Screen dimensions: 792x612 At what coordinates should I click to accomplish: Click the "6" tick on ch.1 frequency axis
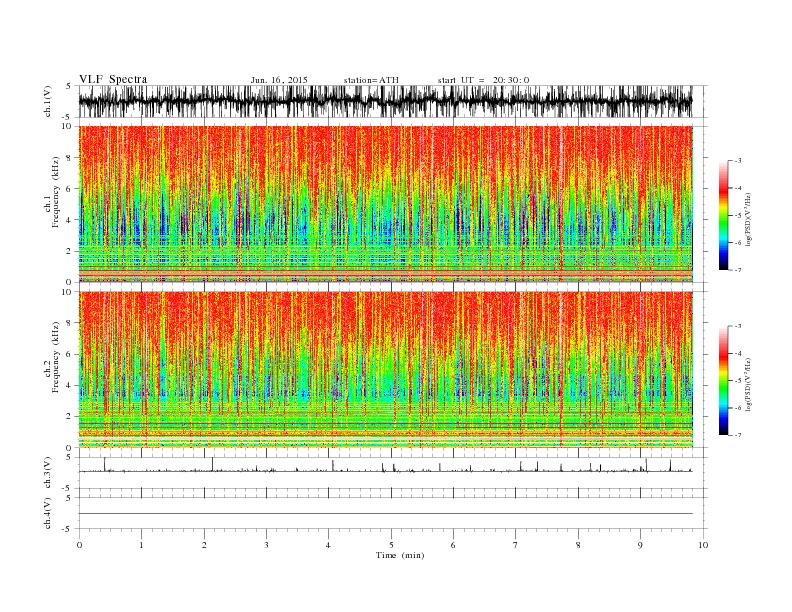(70, 189)
